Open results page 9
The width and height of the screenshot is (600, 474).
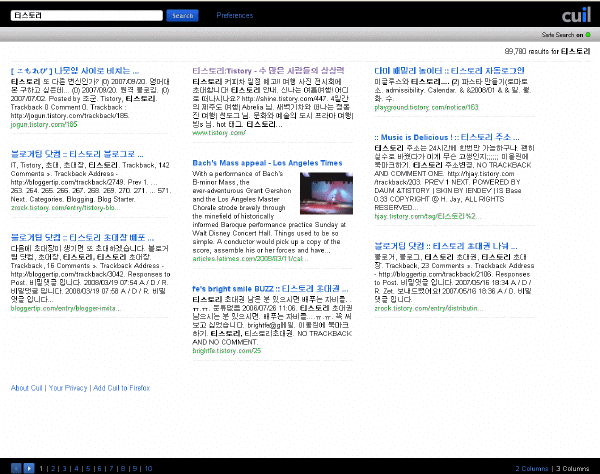point(135,468)
